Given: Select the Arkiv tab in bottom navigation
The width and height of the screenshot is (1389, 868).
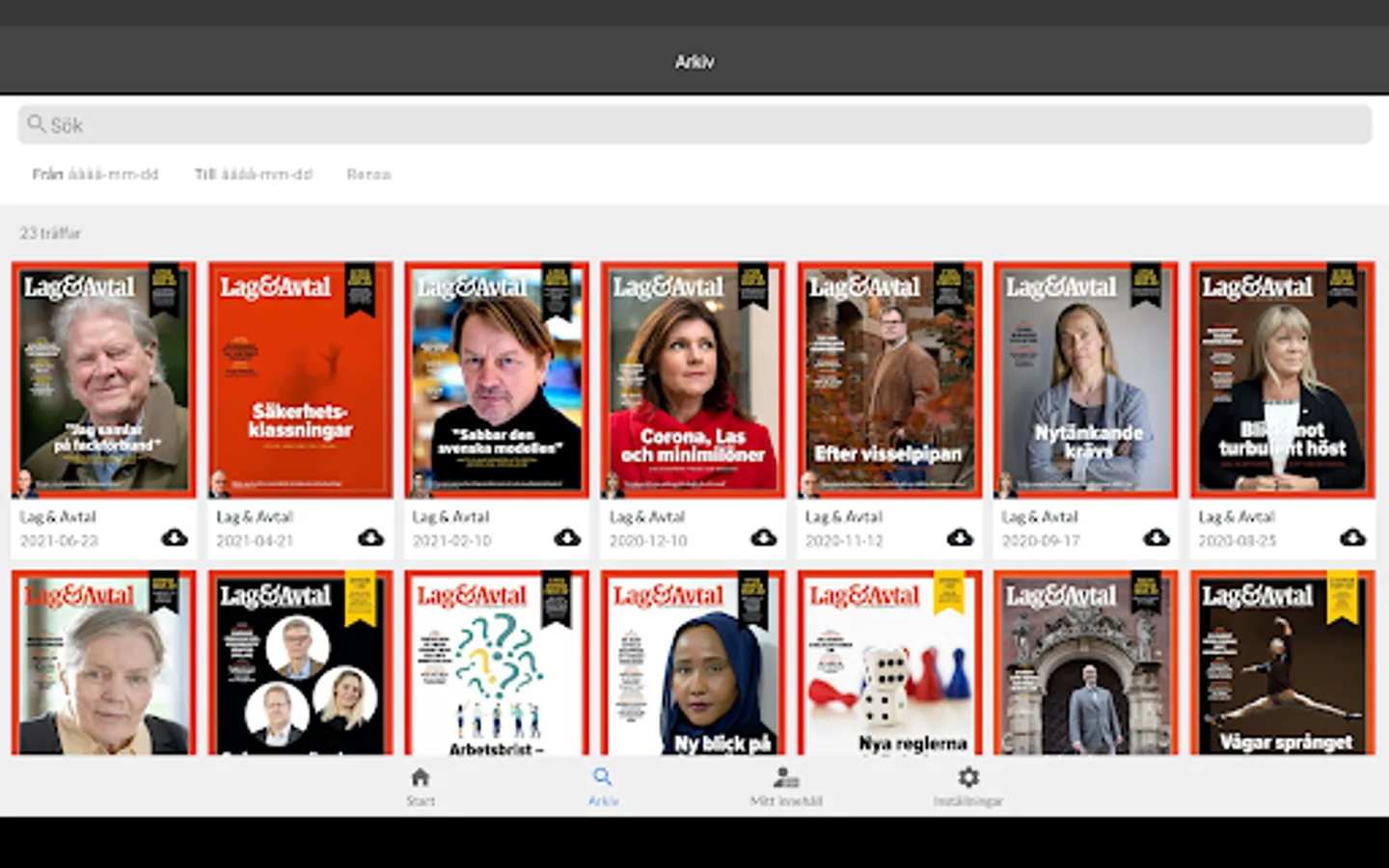Looking at the screenshot, I should (x=603, y=786).
